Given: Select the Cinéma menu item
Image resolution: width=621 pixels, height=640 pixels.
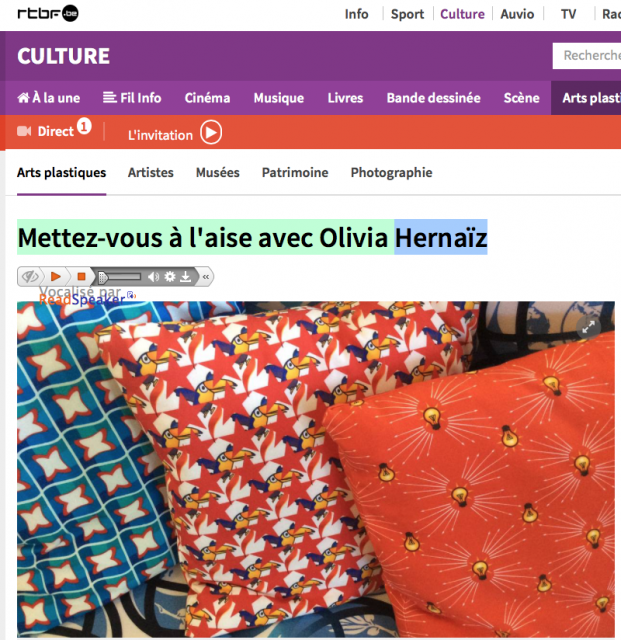Looking at the screenshot, I should tap(207, 98).
